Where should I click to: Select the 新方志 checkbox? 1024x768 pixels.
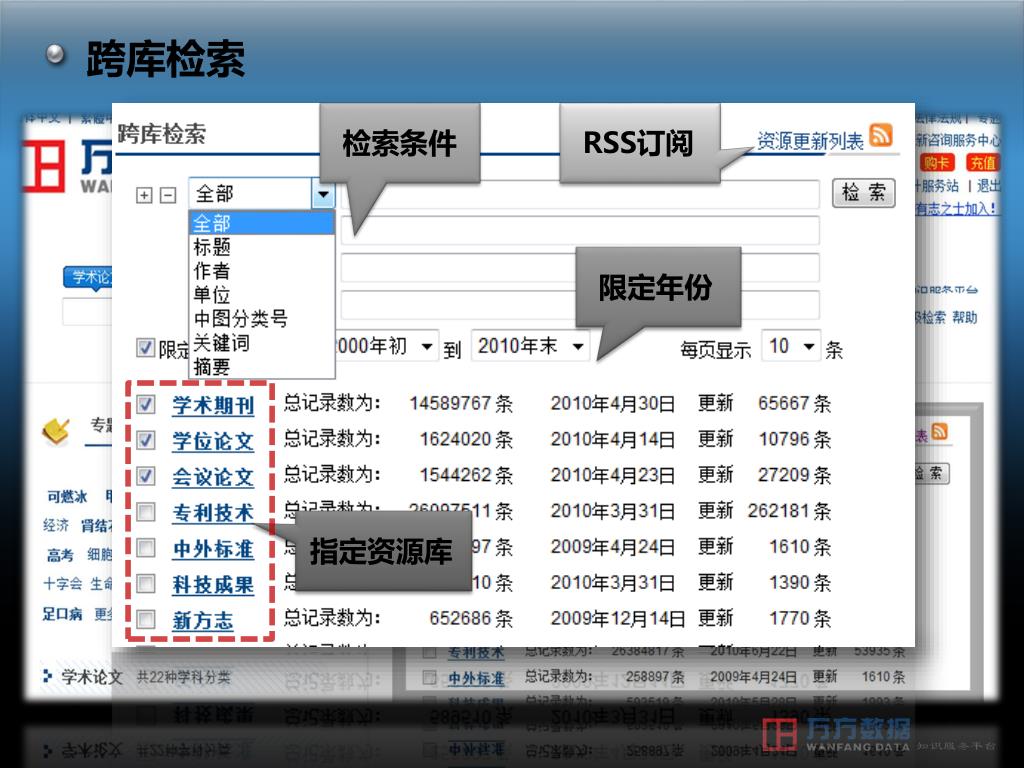click(146, 619)
